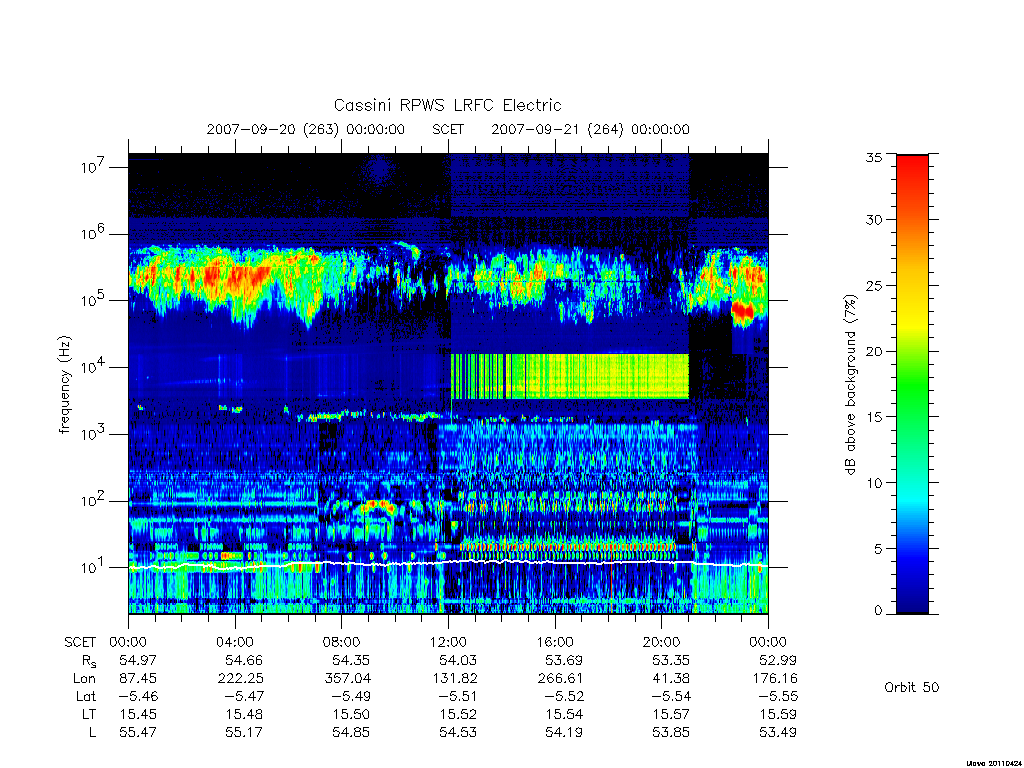Select the LT value "15.45"
Screen dimensions: 1024x768
[138, 714]
